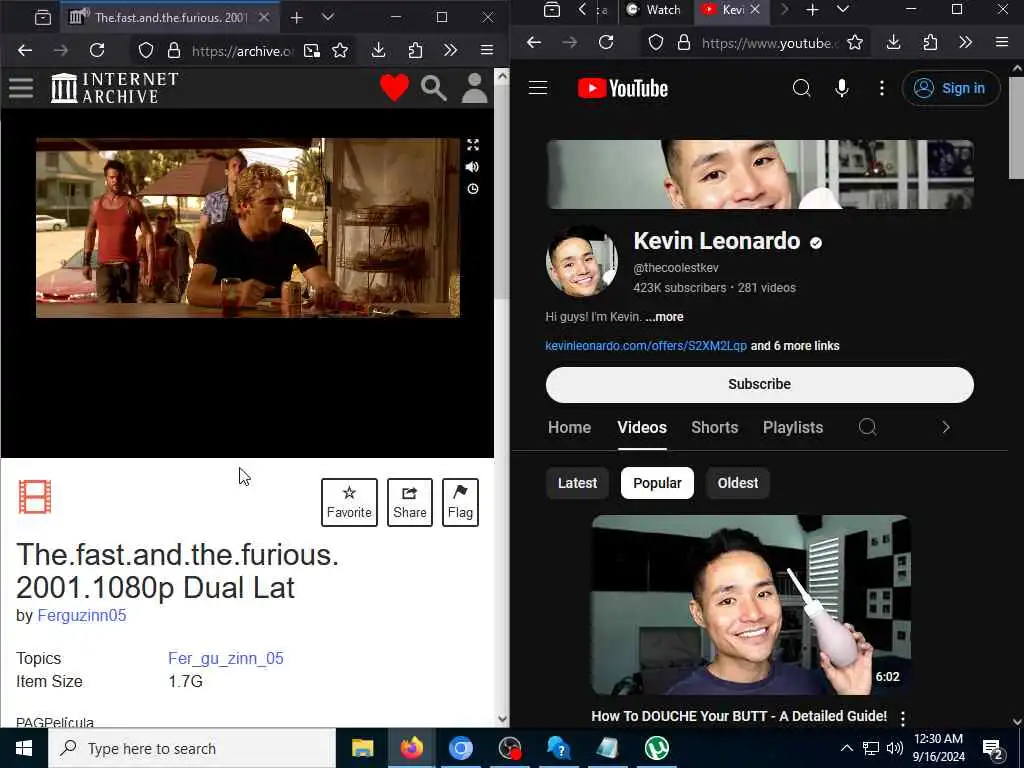
Task: Open YouTube search icon
Action: pyautogui.click(x=802, y=88)
